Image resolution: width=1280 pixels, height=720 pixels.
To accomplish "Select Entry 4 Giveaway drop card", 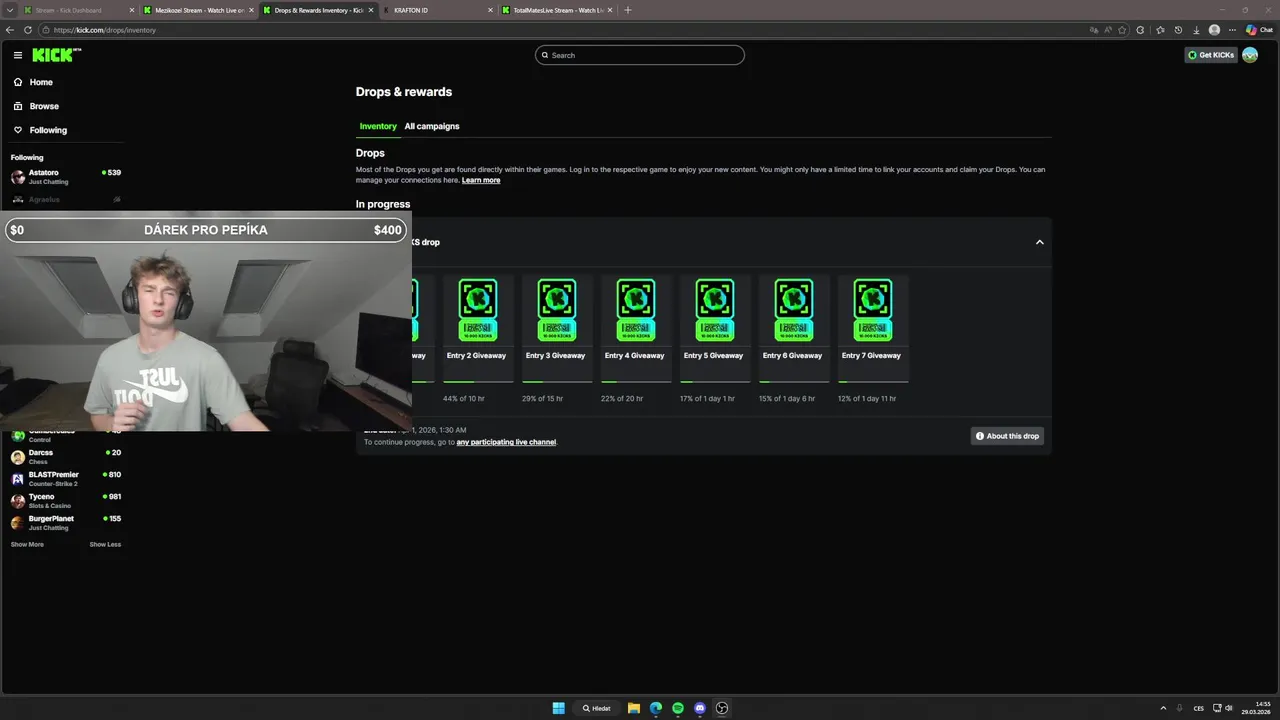I will (x=635, y=328).
